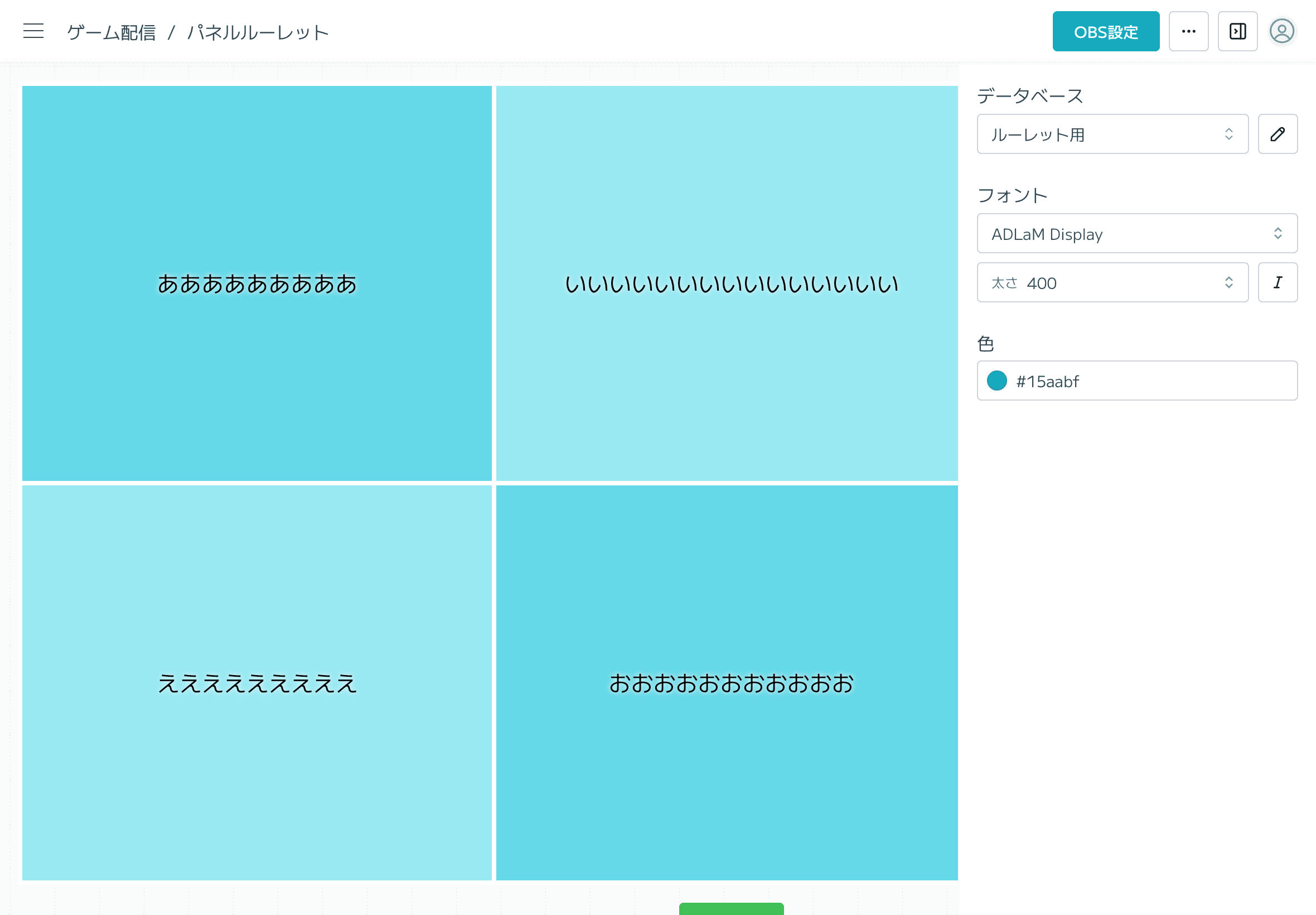Click the OBS設定 button
Screen dimensions: 1316x915
[x=1105, y=32]
